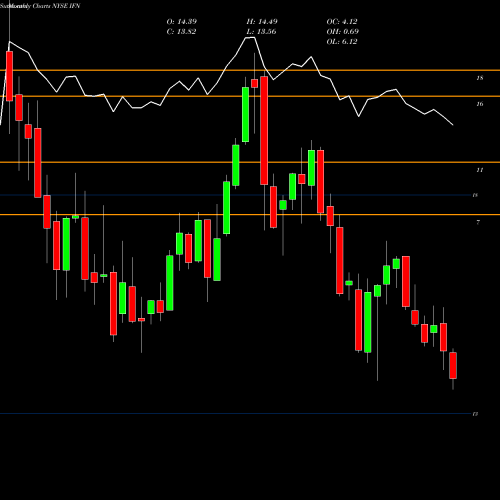The width and height of the screenshot is (500, 500).
Task: Click the first tall red candle at left
Action: [x=9, y=76]
